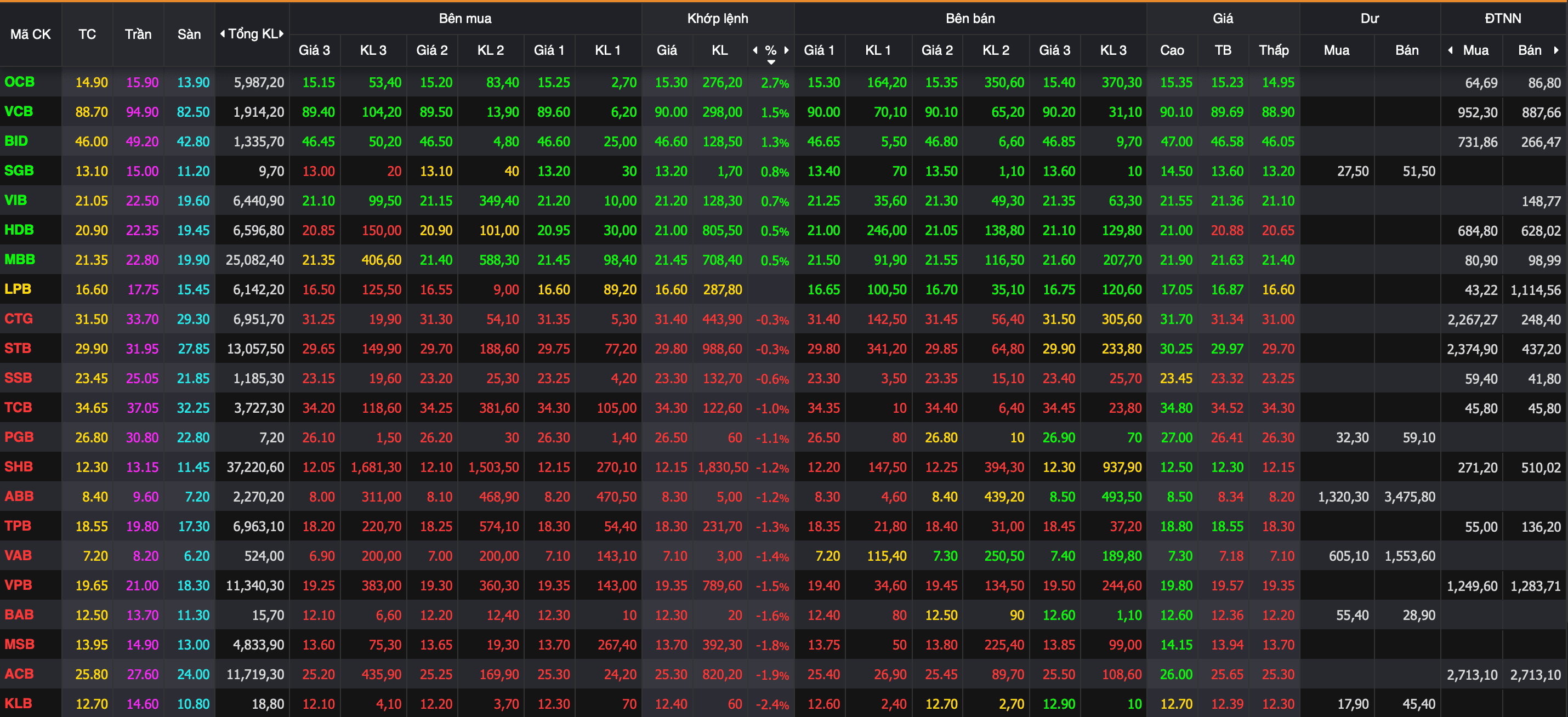The height and width of the screenshot is (717, 1568).
Task: Select VAB surplus buy 605,10
Action: click(1348, 556)
